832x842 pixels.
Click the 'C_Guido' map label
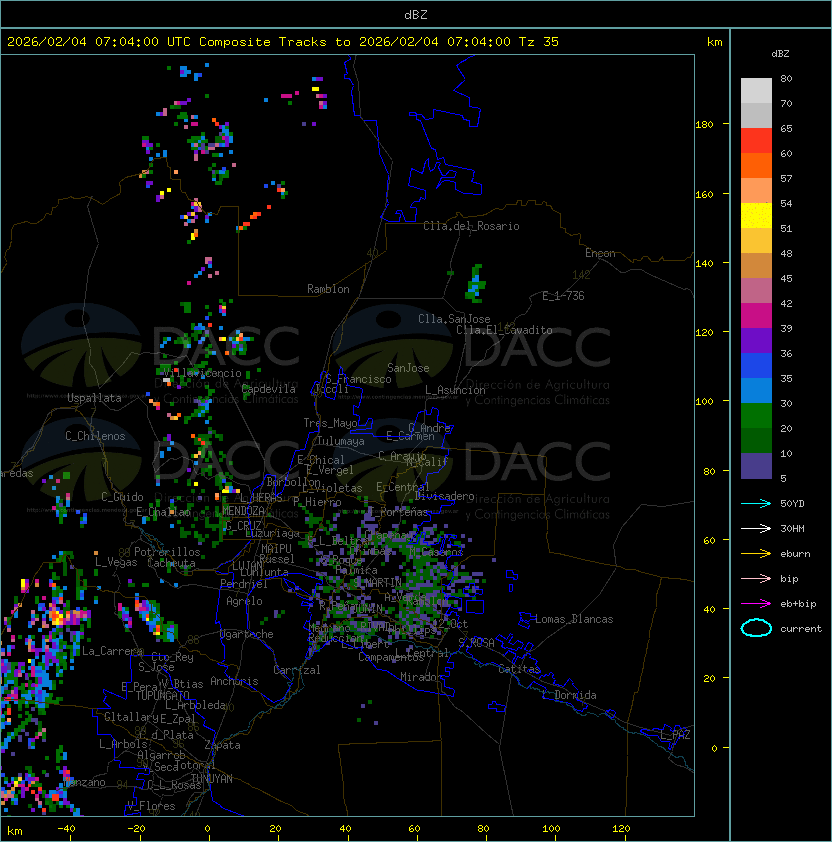[x=122, y=497]
